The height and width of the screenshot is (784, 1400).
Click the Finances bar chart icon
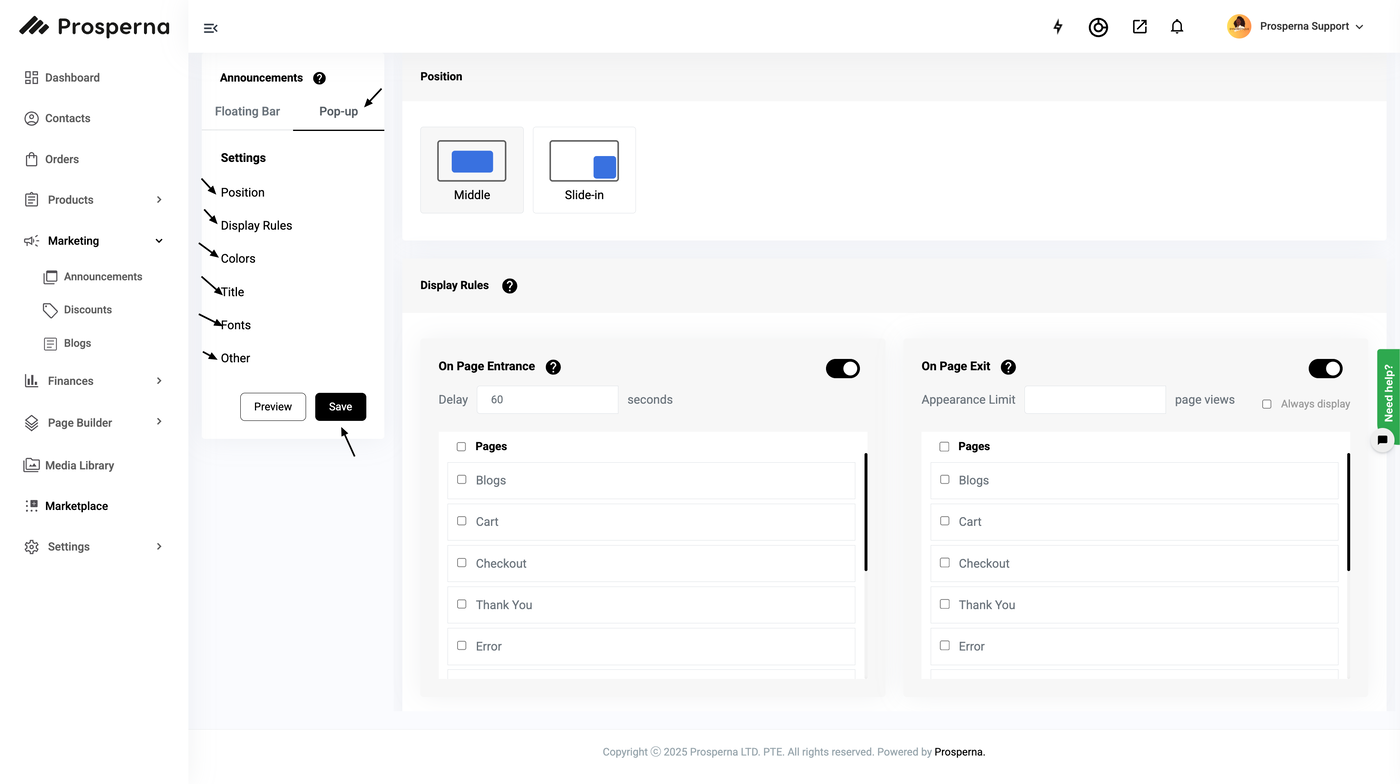pyautogui.click(x=31, y=381)
